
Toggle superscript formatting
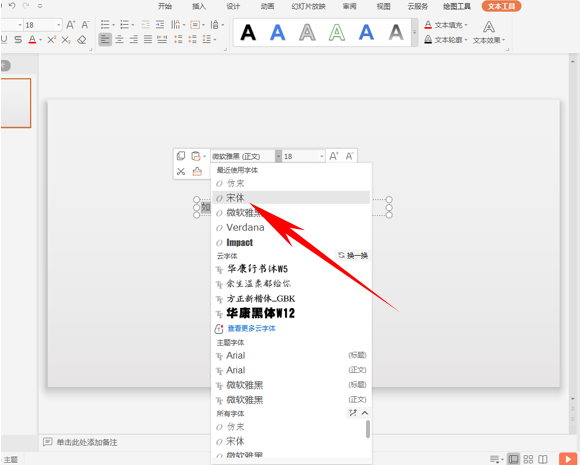point(51,40)
